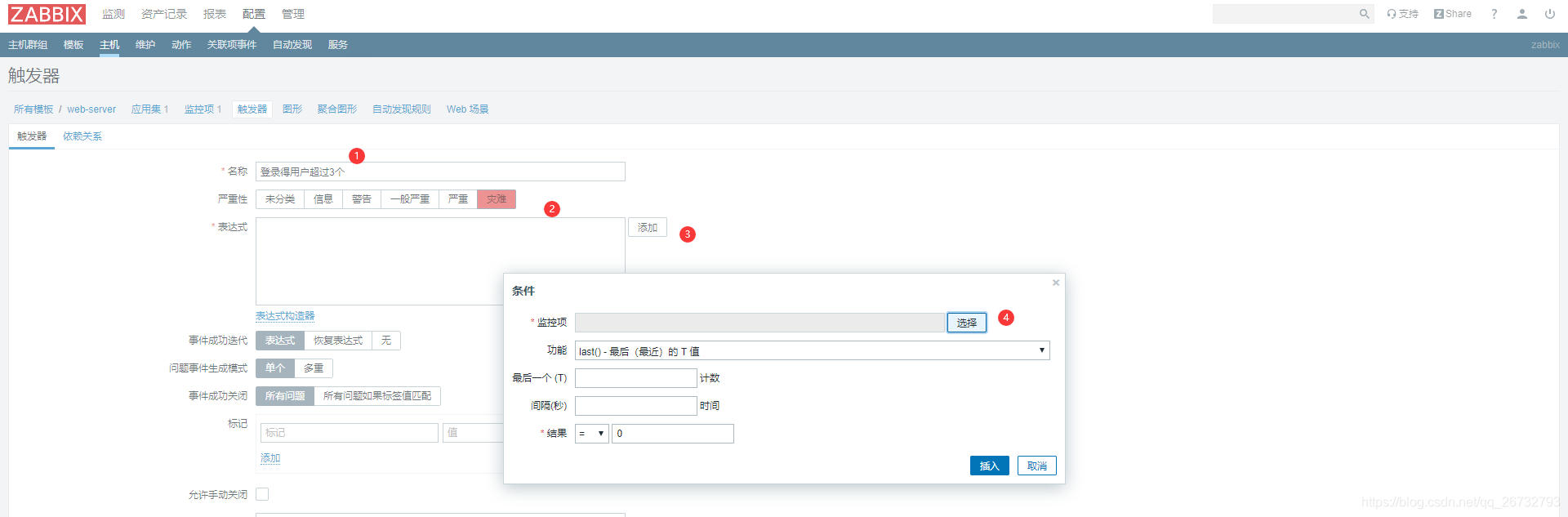Click the 取消 button
The image size is (1568, 517).
pyautogui.click(x=1037, y=466)
